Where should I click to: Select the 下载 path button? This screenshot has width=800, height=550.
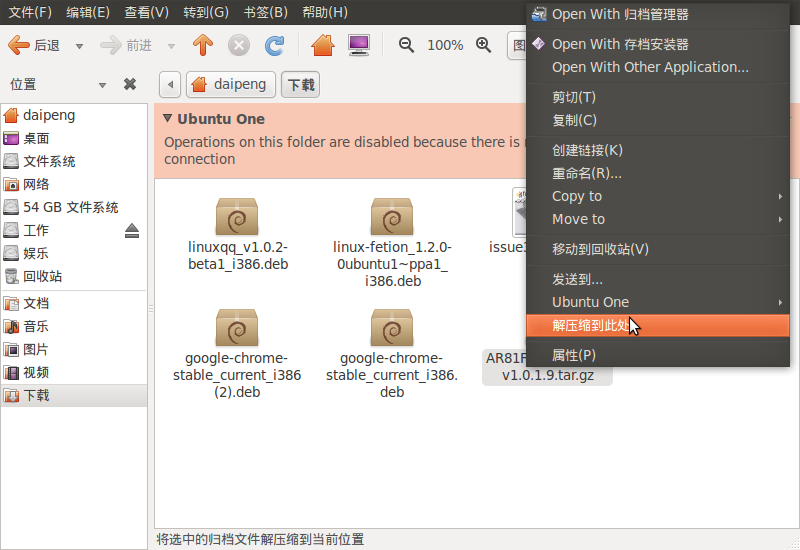301,84
